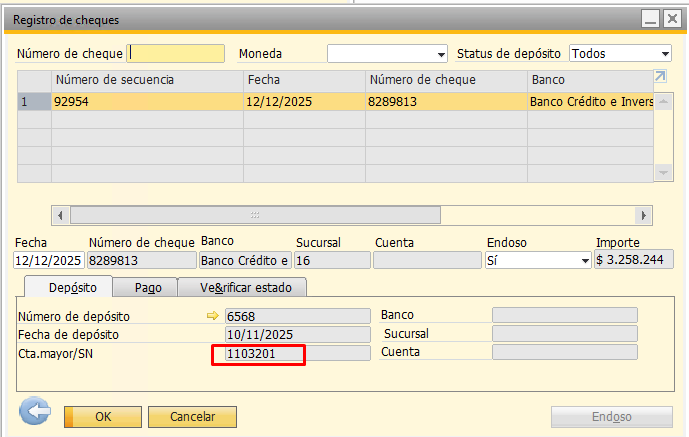The height and width of the screenshot is (437, 689).
Task: Switch to the Pago tab
Action: pyautogui.click(x=148, y=288)
